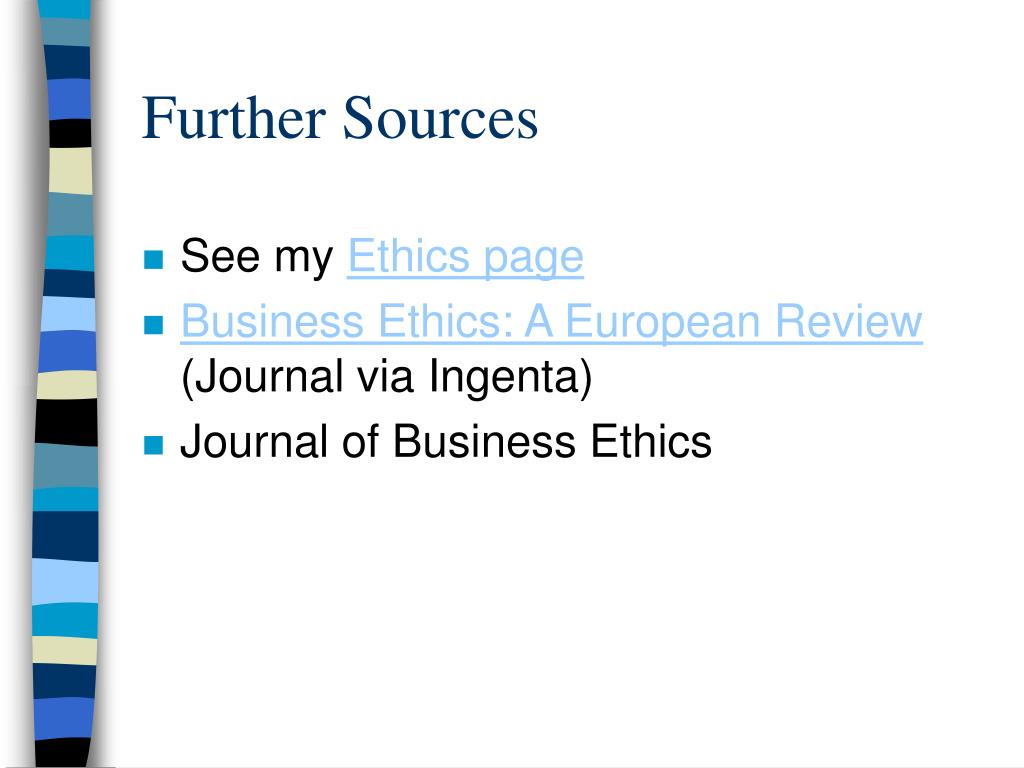Select the Journal of Business Ethics line
Viewport: 1024px width, 768px height.
(x=446, y=441)
